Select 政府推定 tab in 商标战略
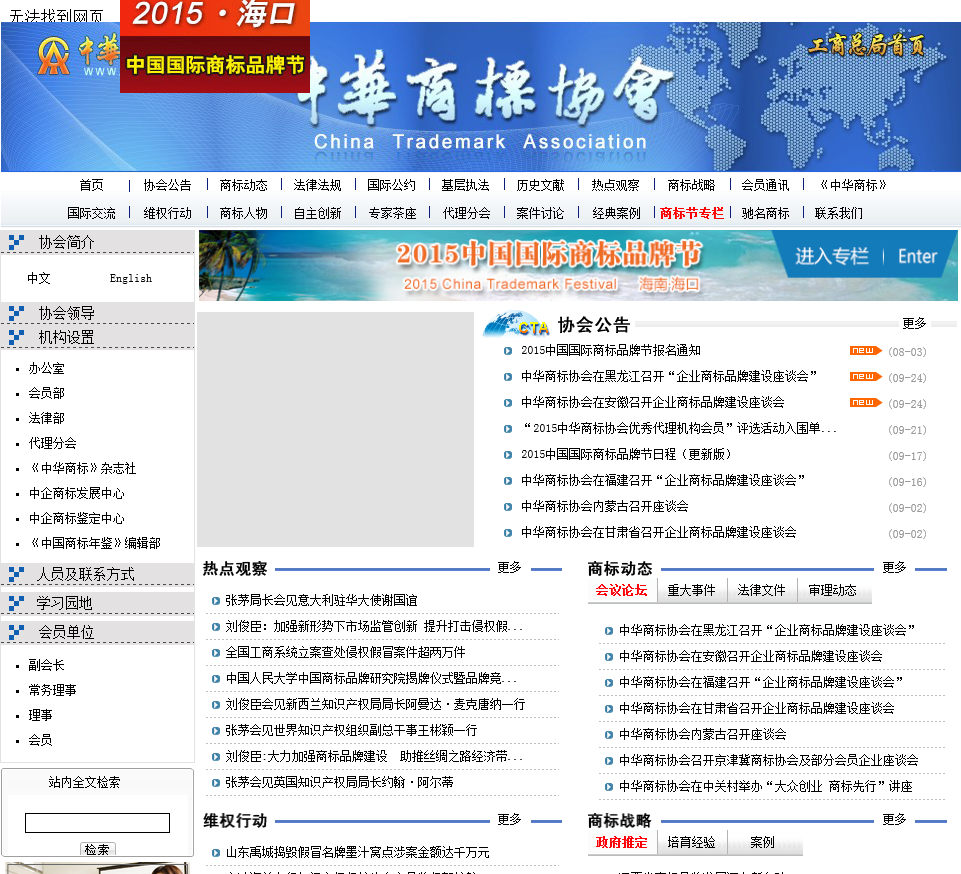 click(x=621, y=842)
